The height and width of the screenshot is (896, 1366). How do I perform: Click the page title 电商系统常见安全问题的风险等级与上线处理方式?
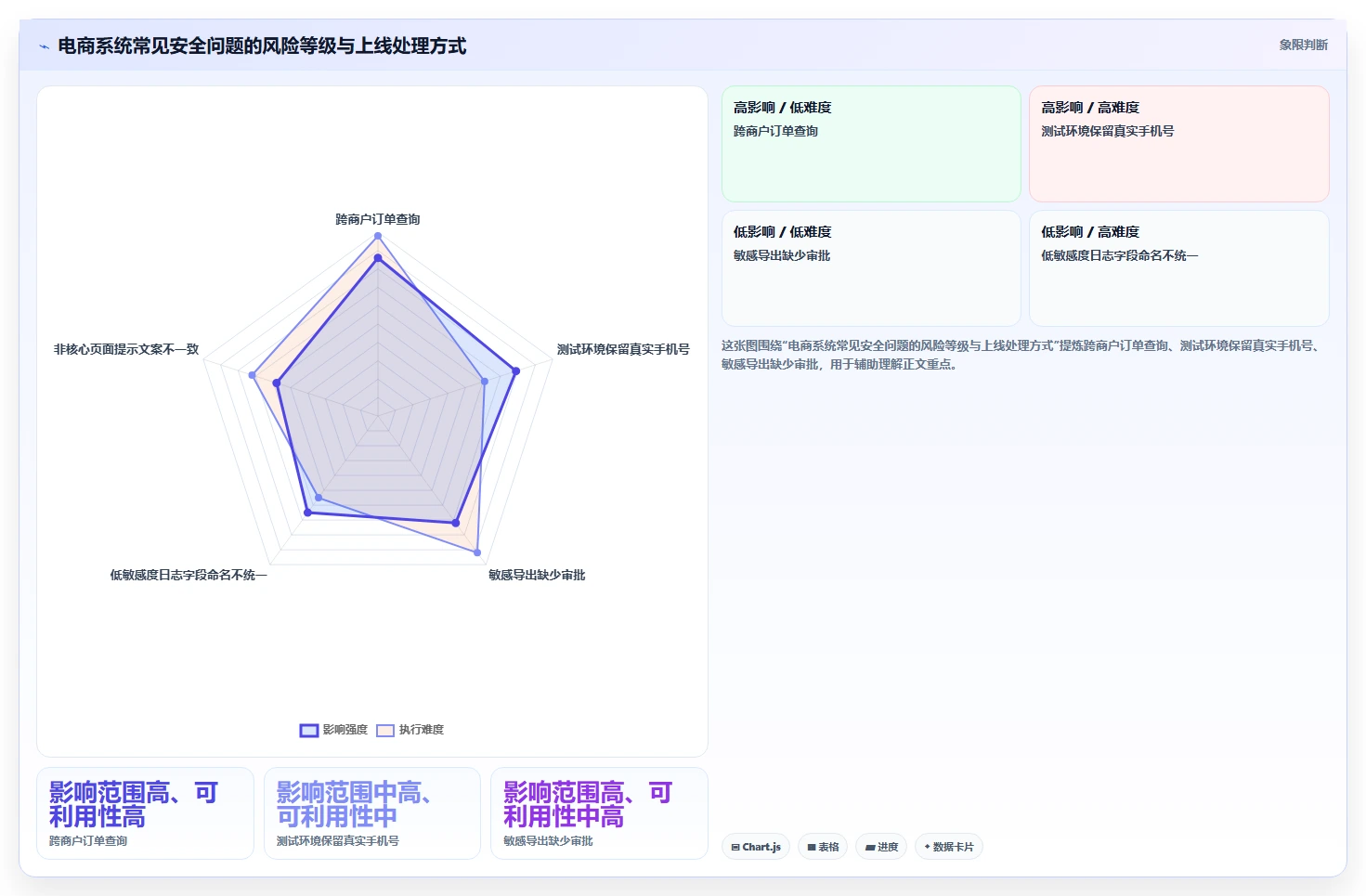point(262,45)
